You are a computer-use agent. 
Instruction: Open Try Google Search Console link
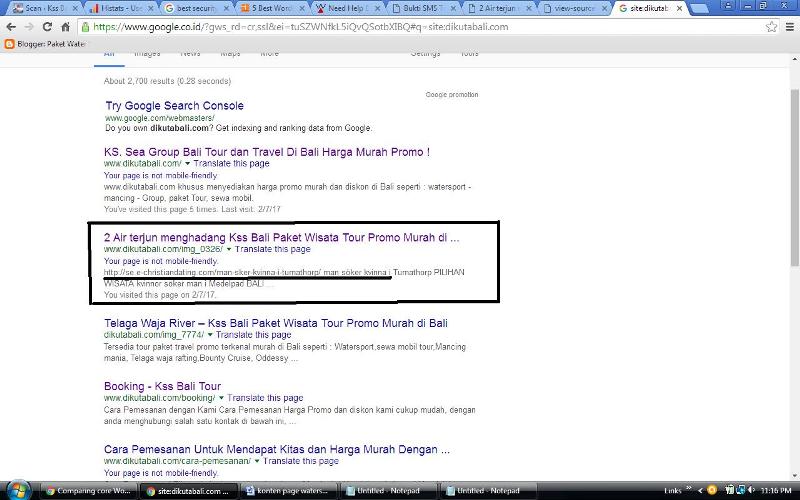coord(174,106)
